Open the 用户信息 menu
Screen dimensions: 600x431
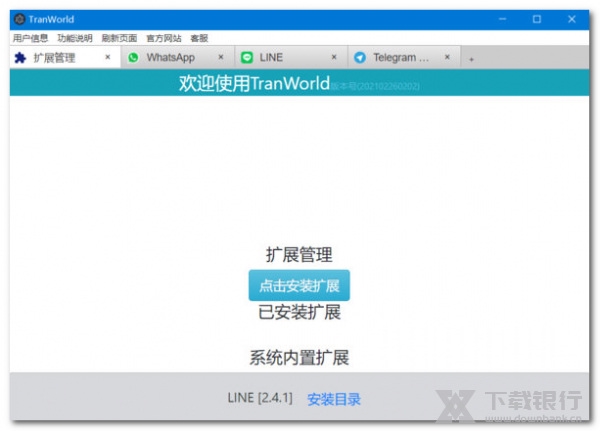[x=30, y=38]
